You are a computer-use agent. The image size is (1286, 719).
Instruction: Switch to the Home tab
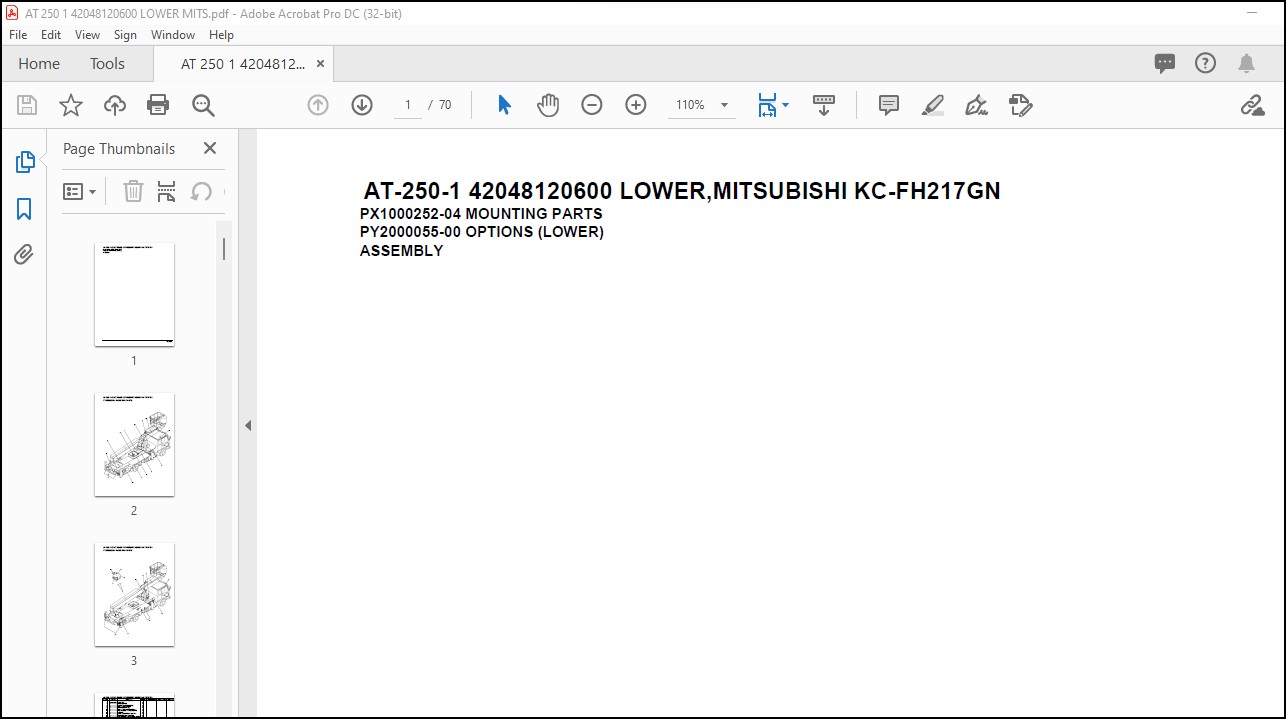click(x=39, y=63)
